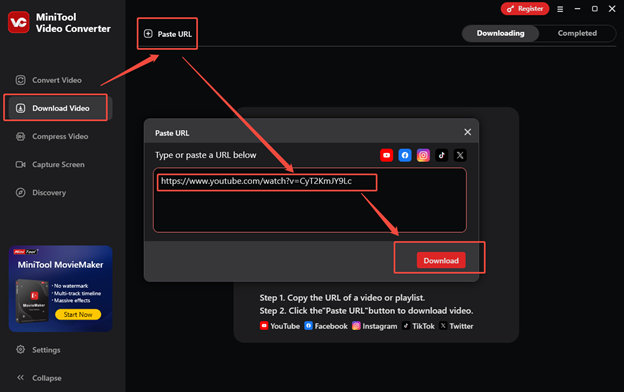Minimize the application window

click(x=577, y=9)
